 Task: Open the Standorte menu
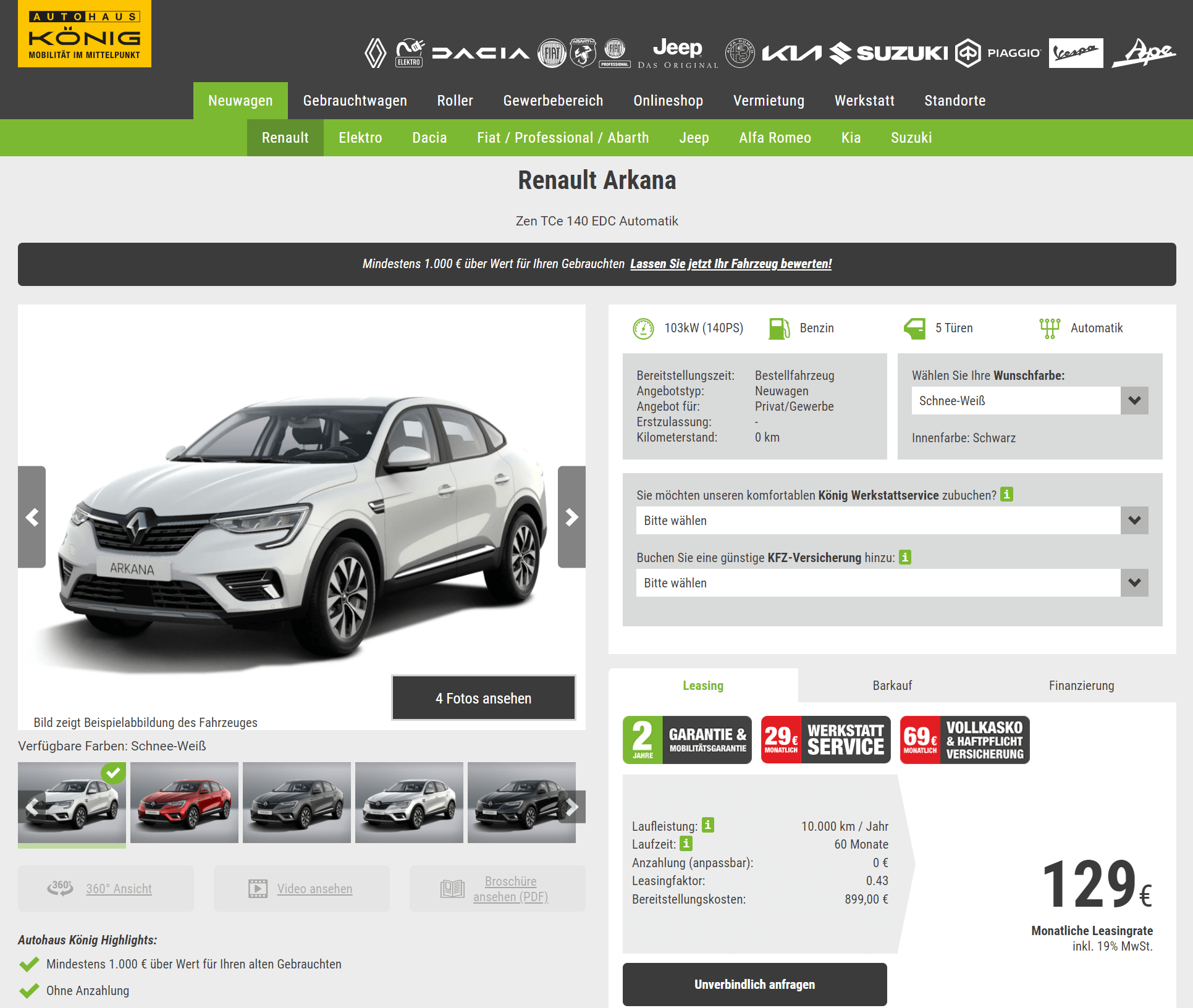click(x=955, y=101)
